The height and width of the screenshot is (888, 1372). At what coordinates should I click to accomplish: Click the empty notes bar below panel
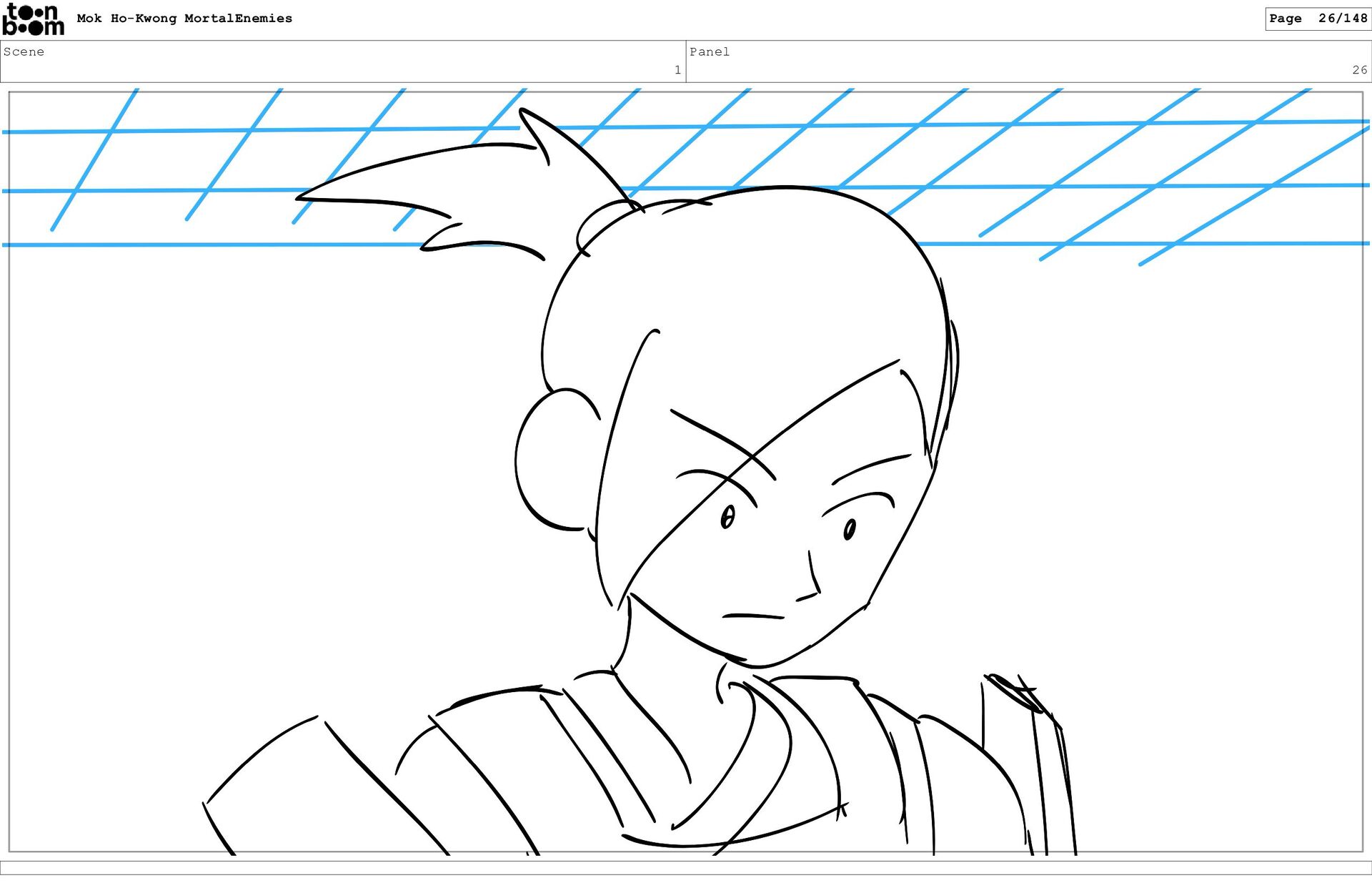click(x=686, y=867)
